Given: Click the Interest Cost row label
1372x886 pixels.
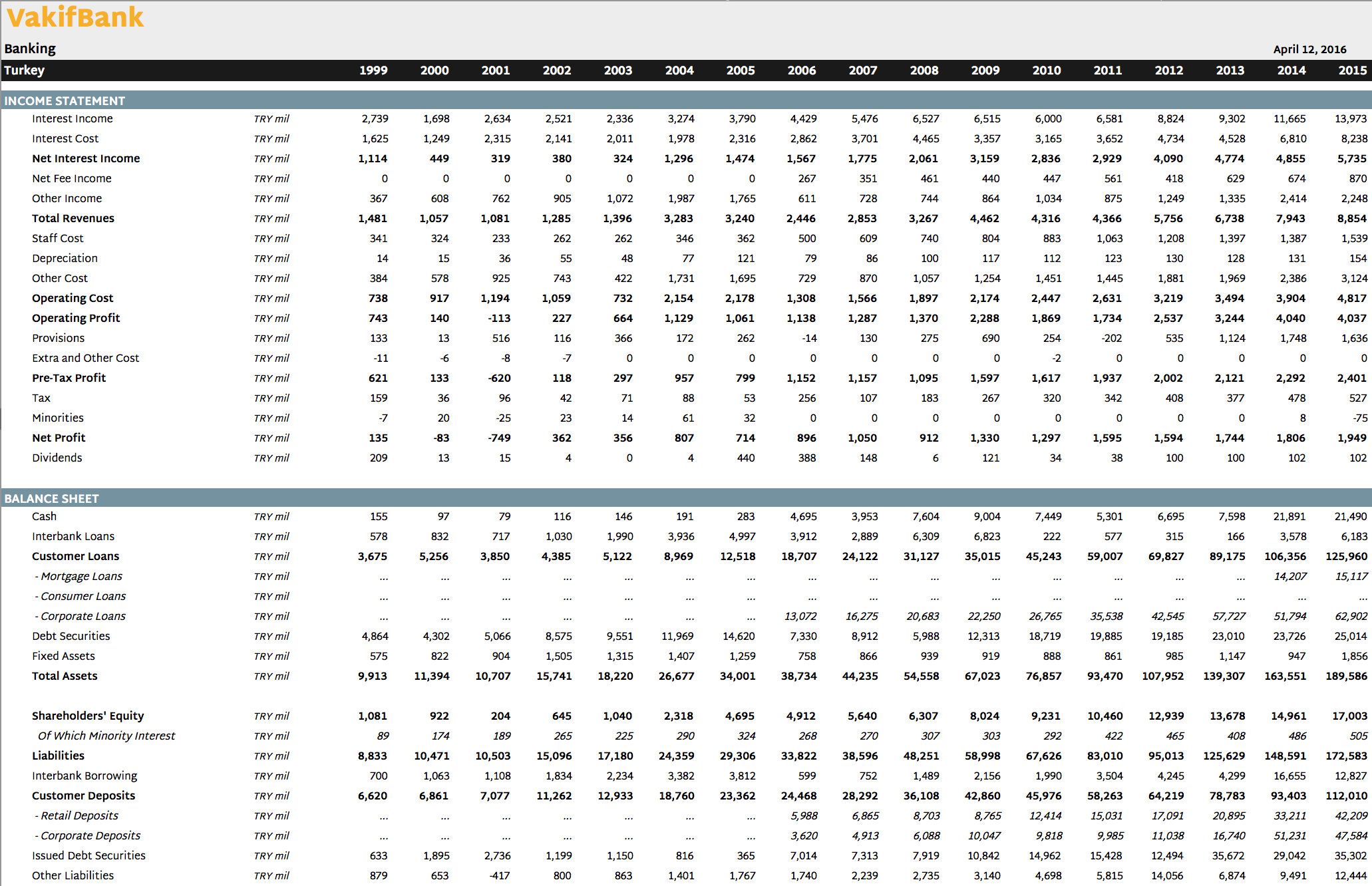Looking at the screenshot, I should (x=65, y=138).
